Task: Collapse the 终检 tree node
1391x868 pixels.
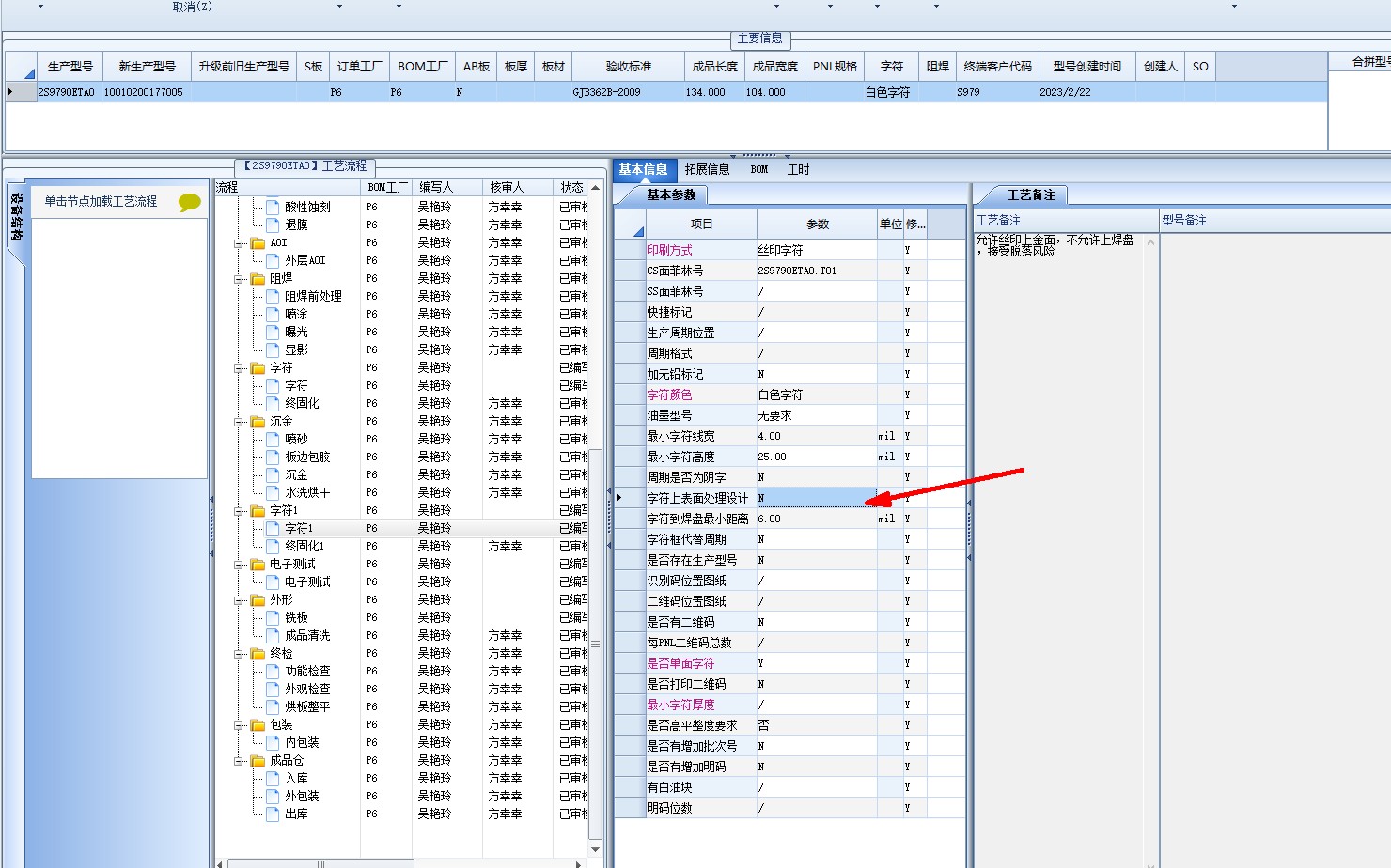Action: [x=239, y=654]
